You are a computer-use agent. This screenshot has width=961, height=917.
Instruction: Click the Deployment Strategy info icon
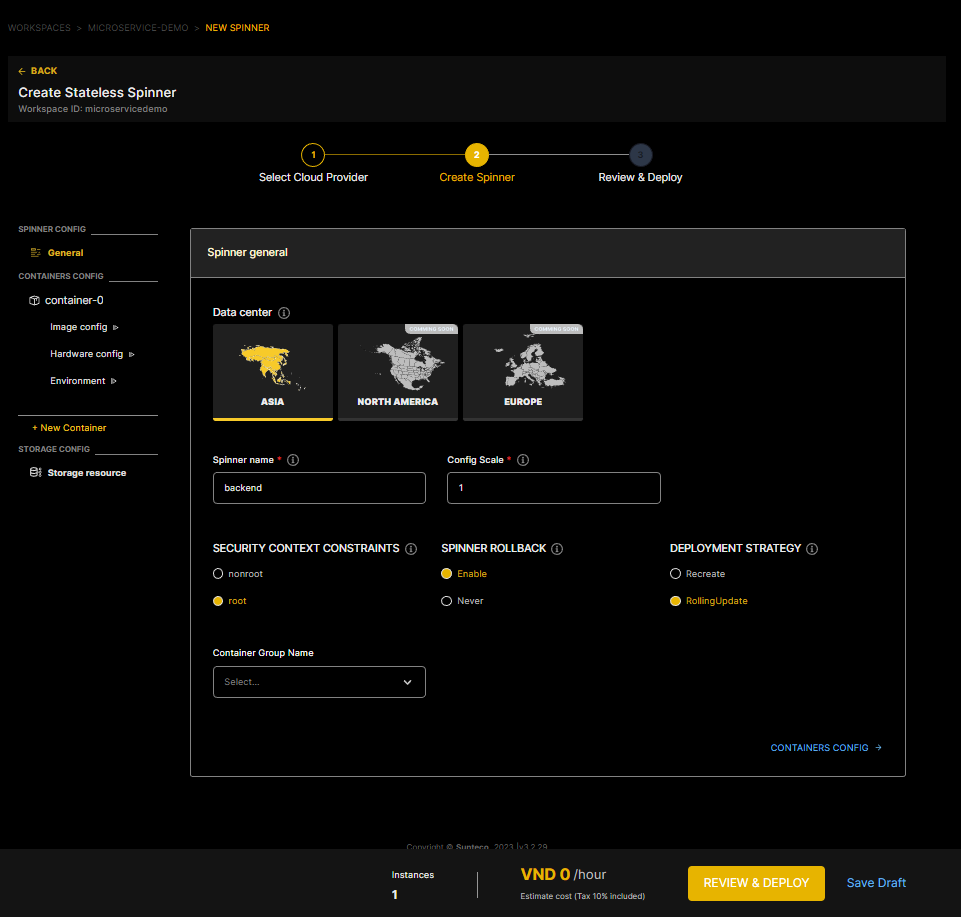click(812, 549)
